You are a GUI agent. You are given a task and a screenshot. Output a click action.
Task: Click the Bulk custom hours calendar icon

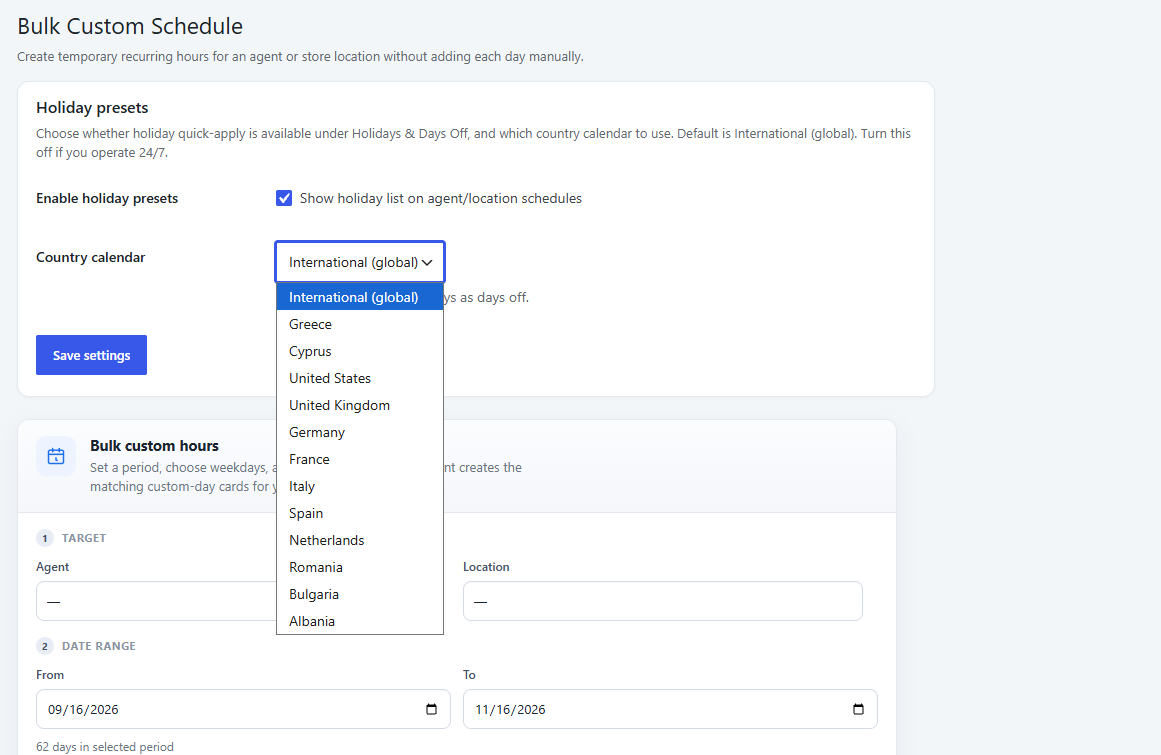tap(56, 456)
